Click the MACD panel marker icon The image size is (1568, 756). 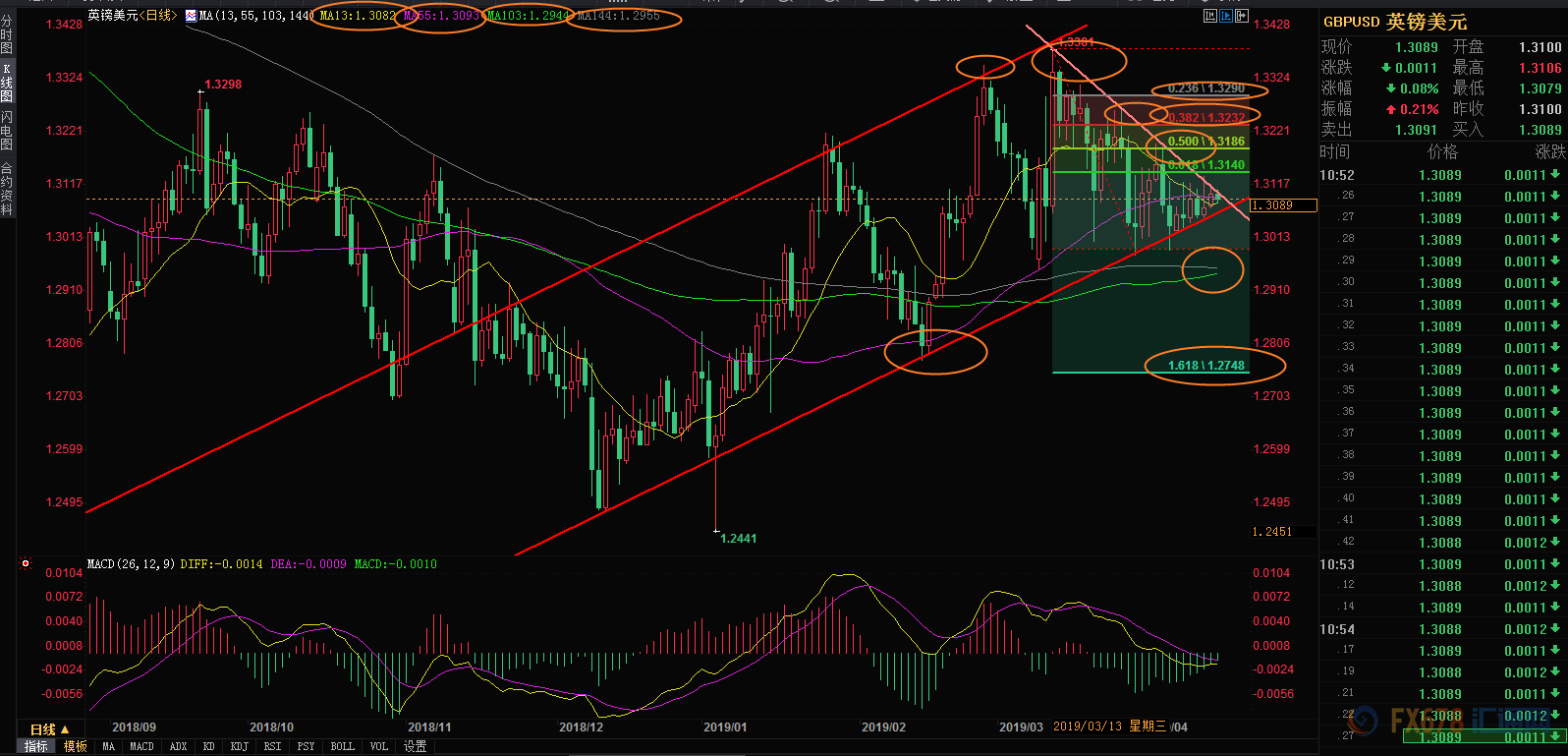(26, 563)
